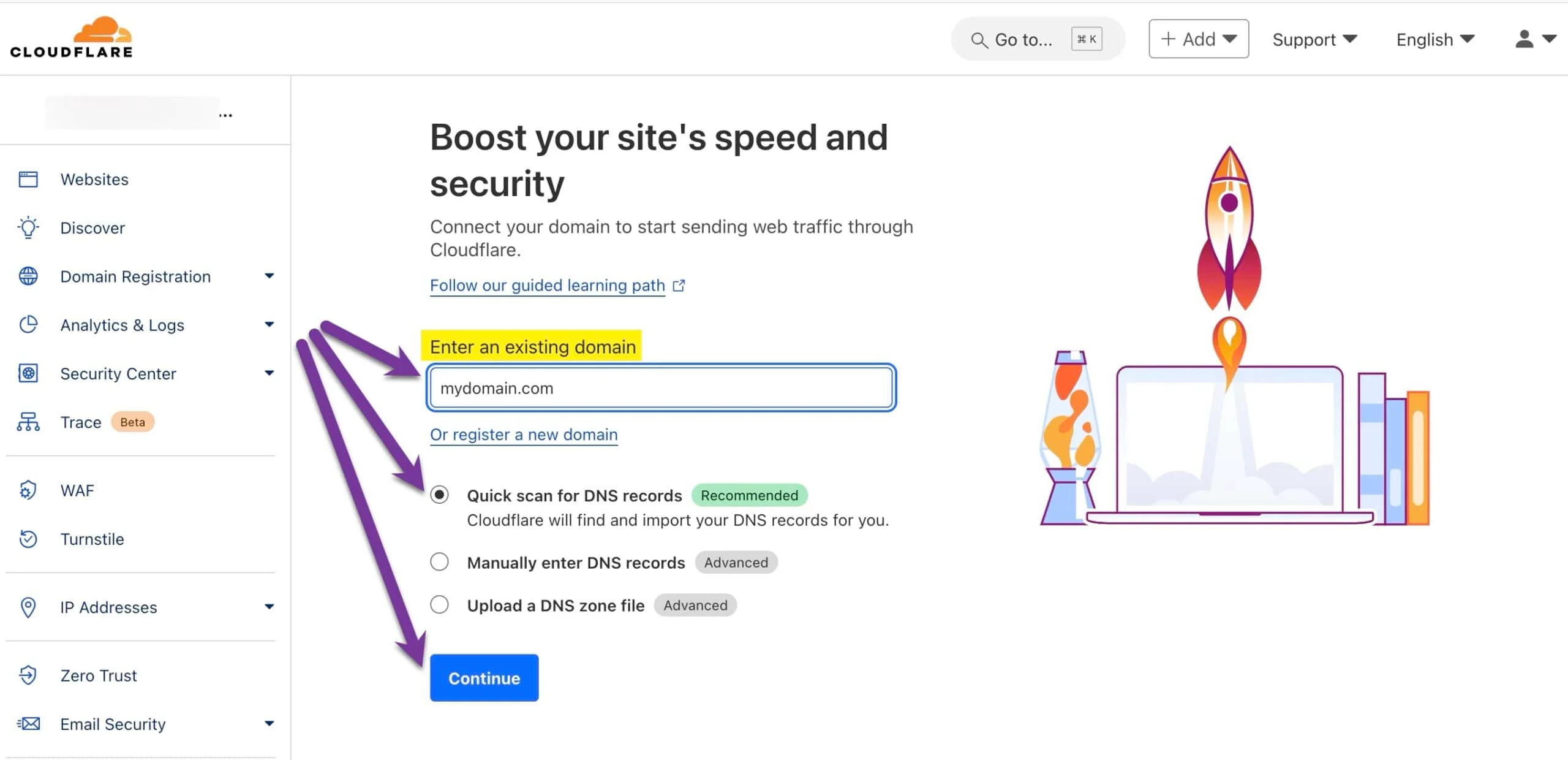Open the Support menu
The width and height of the screenshot is (1568, 760).
1314,39
